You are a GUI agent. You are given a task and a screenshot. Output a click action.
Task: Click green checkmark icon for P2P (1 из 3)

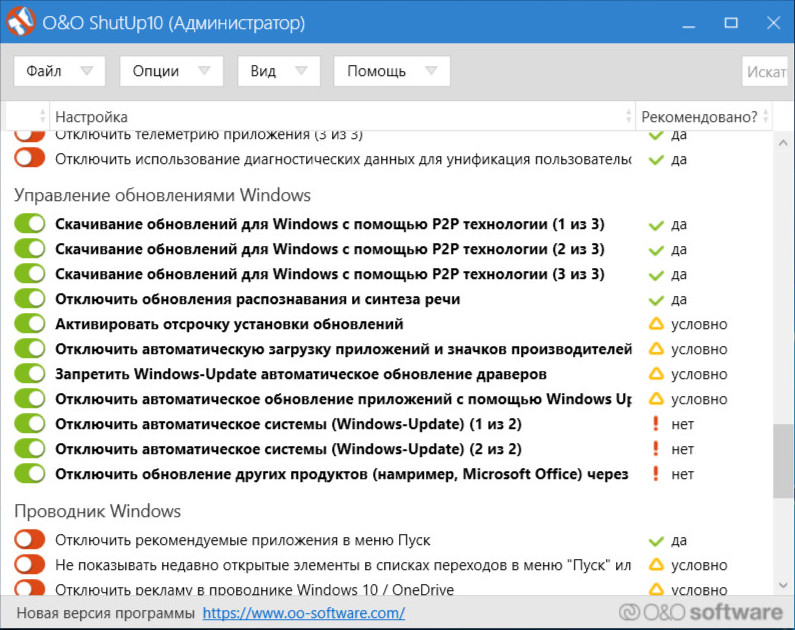[656, 225]
